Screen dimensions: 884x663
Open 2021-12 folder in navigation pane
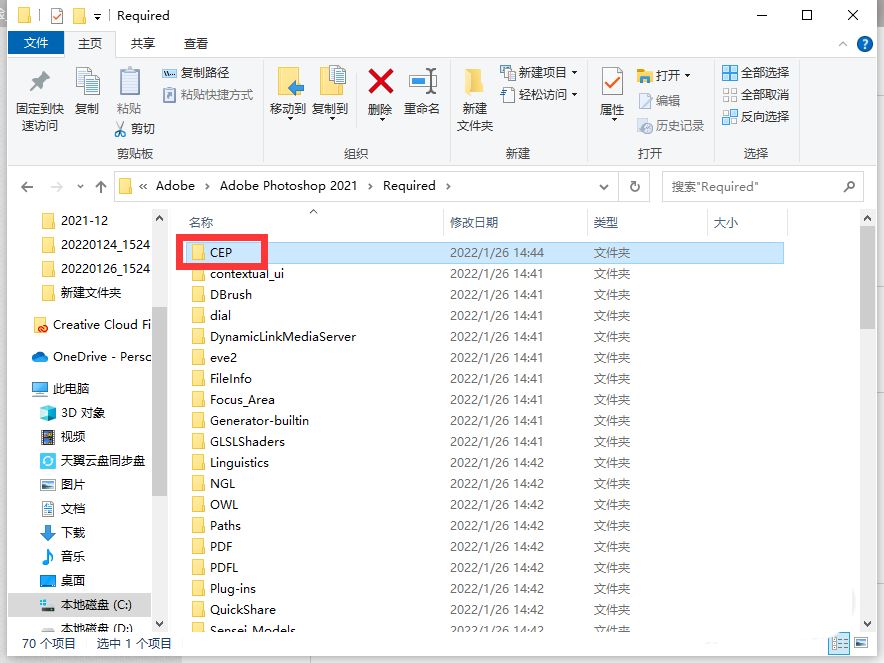point(75,220)
